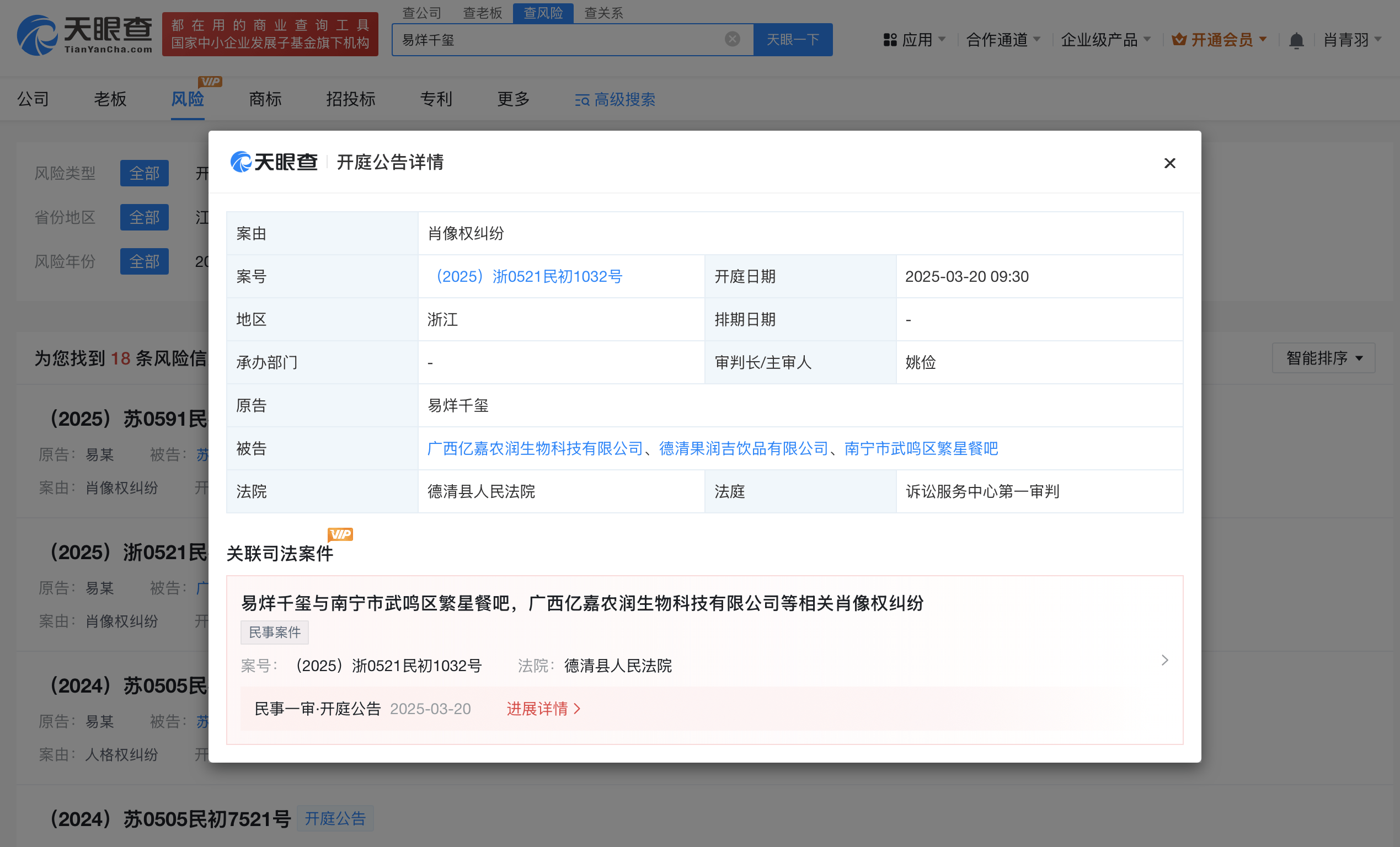Click inside the 易烊千玺 search input field

[x=540, y=39]
